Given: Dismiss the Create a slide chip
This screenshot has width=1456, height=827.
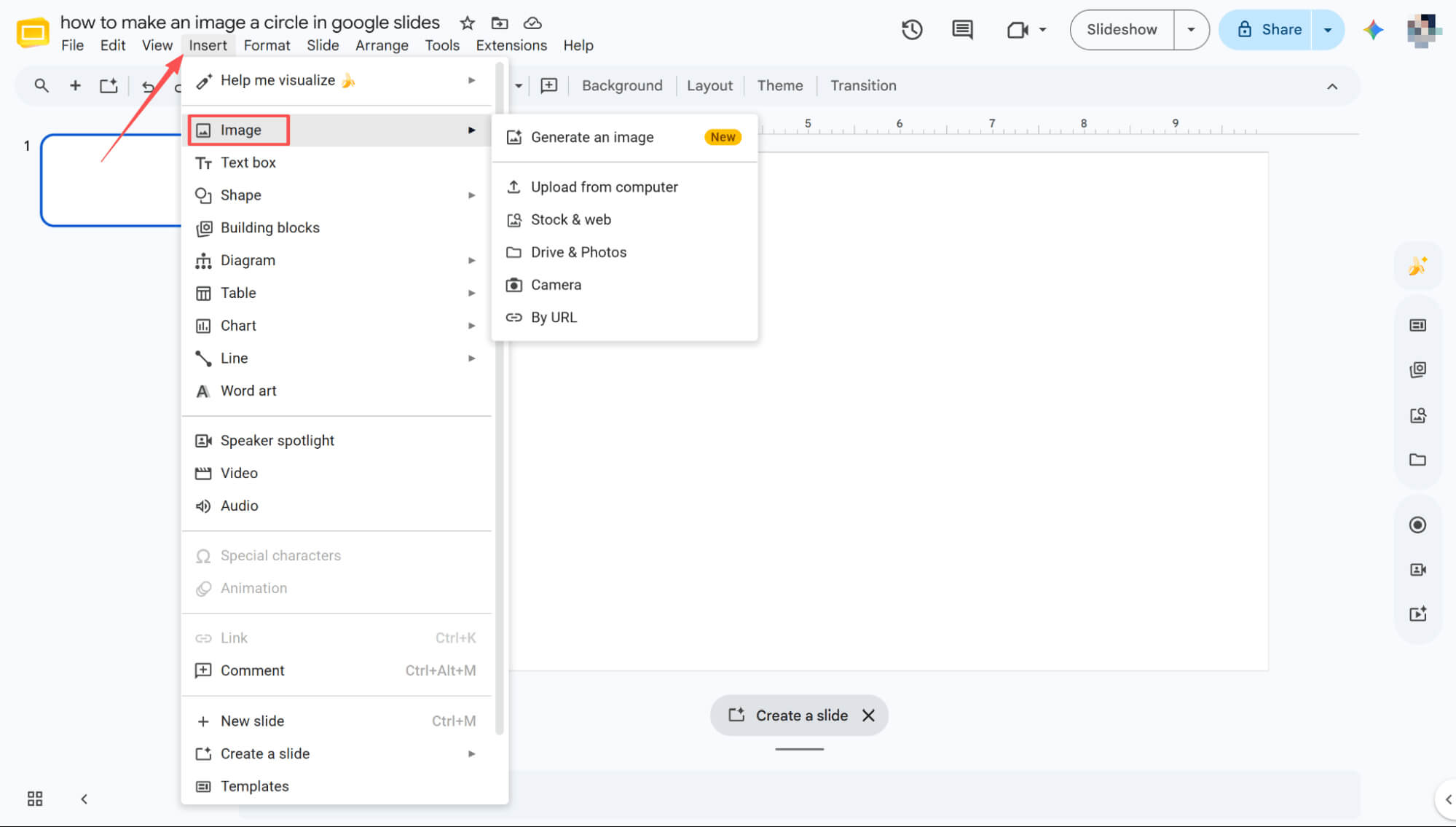Looking at the screenshot, I should pyautogui.click(x=868, y=716).
